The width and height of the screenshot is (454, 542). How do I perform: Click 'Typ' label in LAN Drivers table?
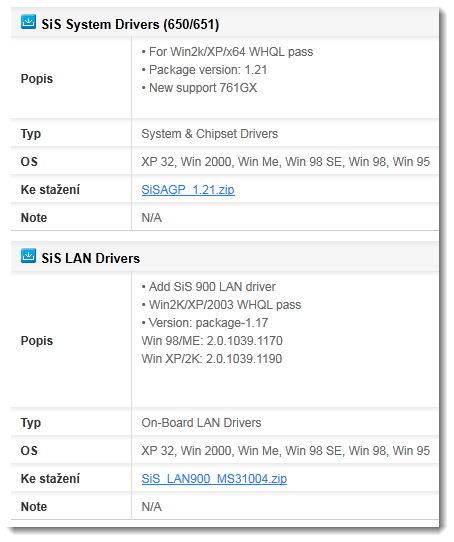tap(31, 423)
